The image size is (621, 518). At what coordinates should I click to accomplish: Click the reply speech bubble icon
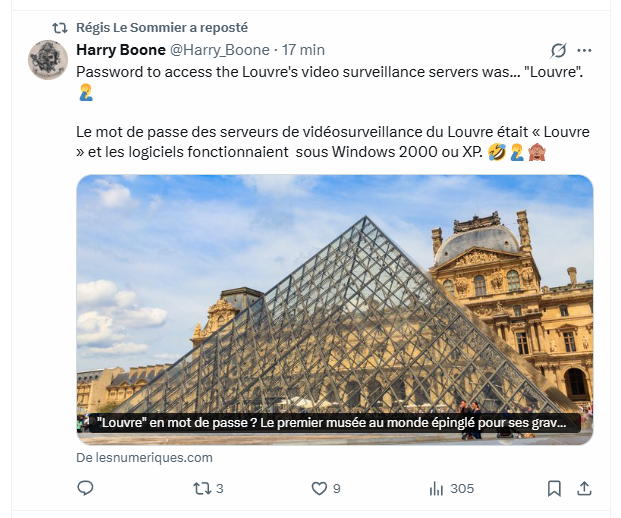pos(86,488)
